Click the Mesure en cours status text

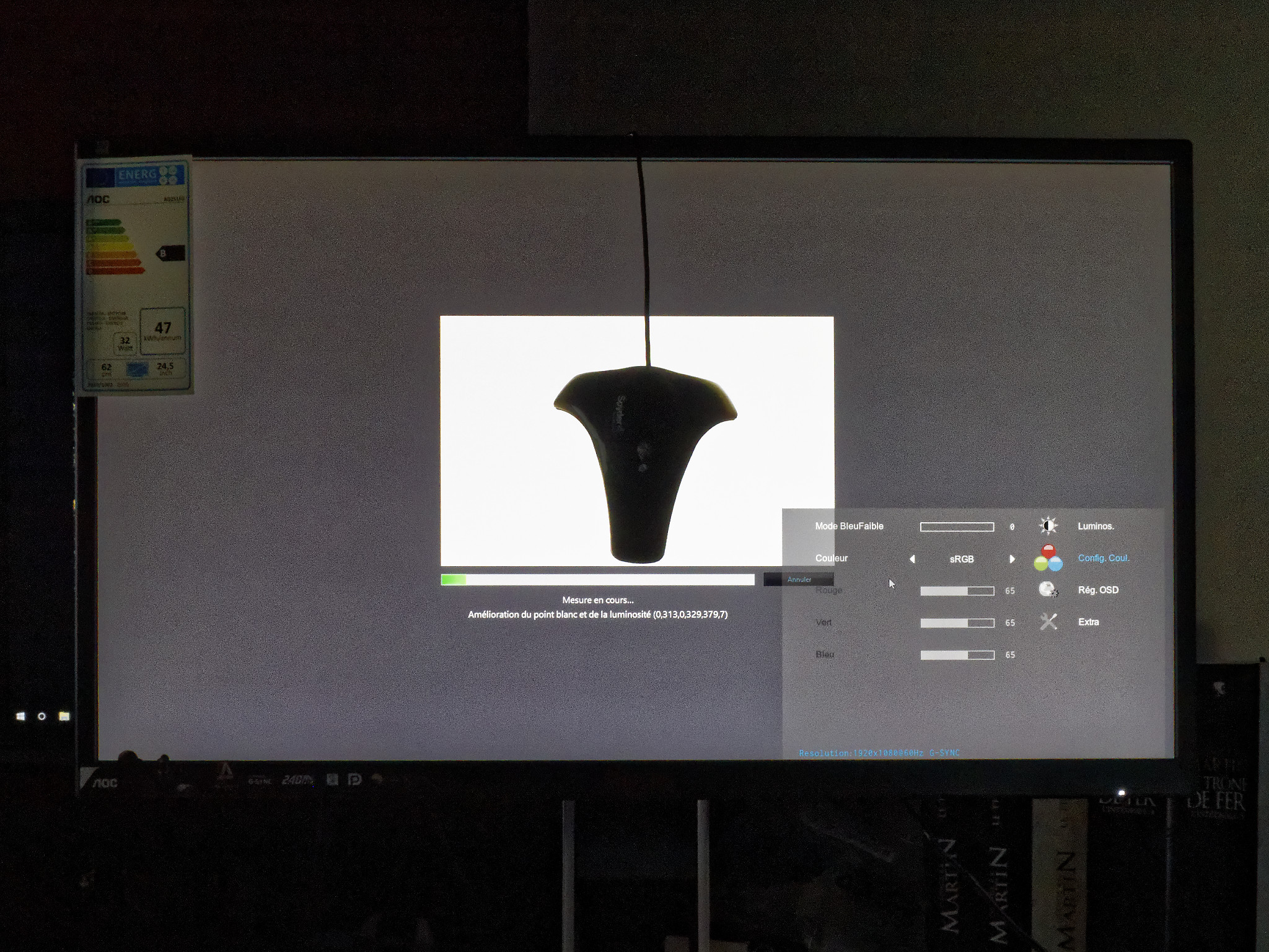pyautogui.click(x=597, y=600)
